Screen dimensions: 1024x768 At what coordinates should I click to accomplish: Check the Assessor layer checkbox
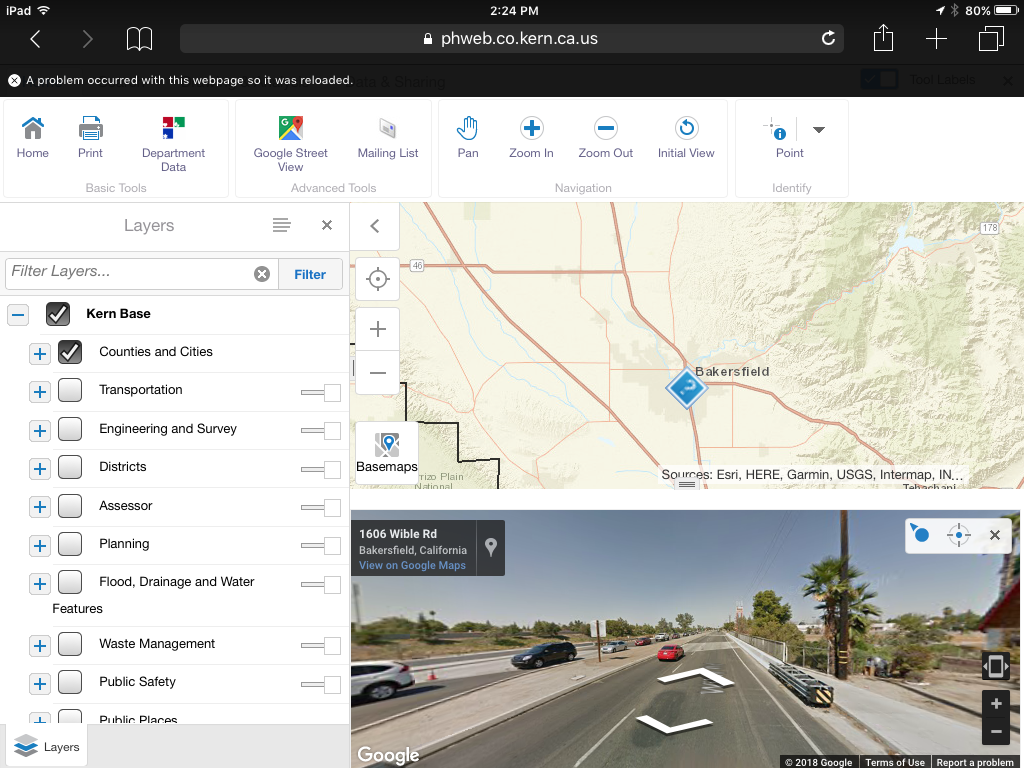(70, 505)
